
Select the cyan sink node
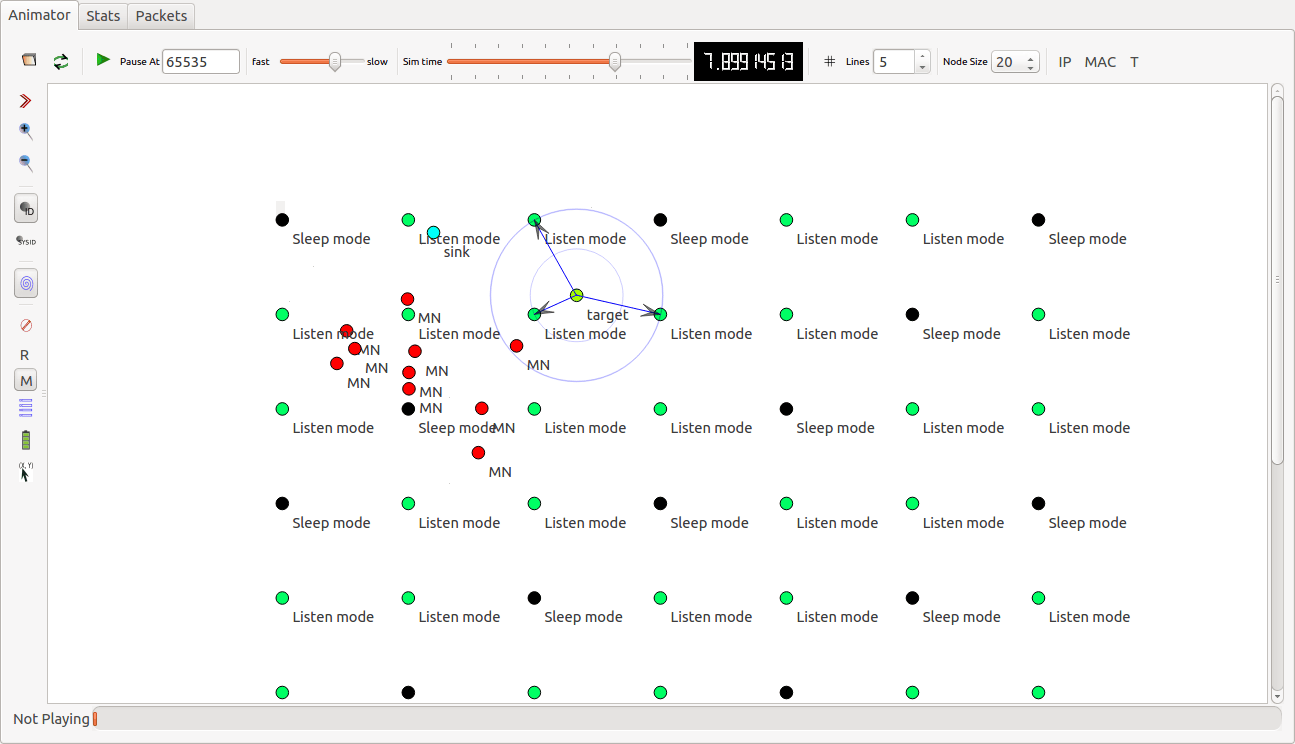[x=433, y=232]
